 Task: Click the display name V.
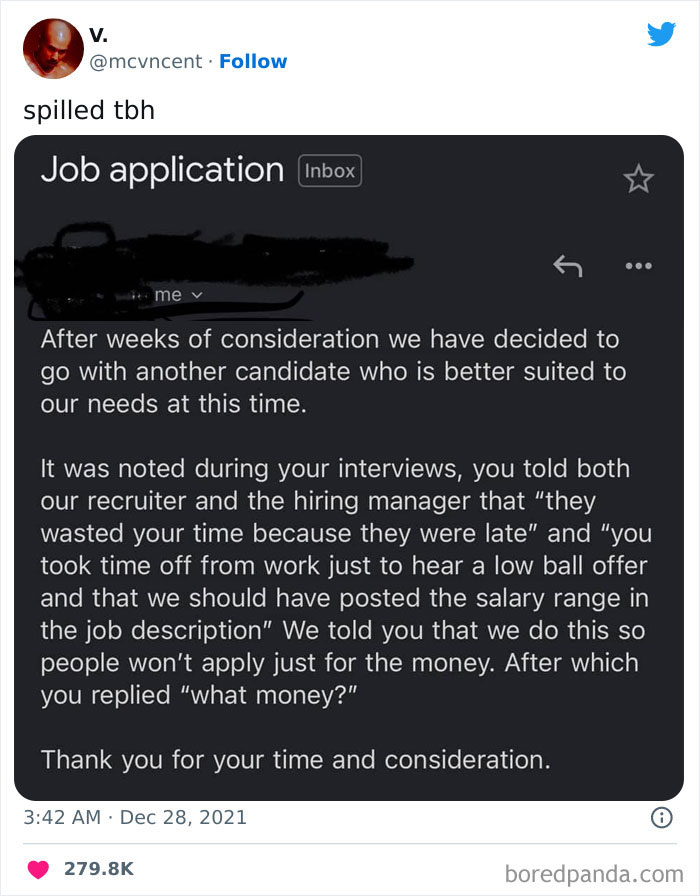click(99, 36)
